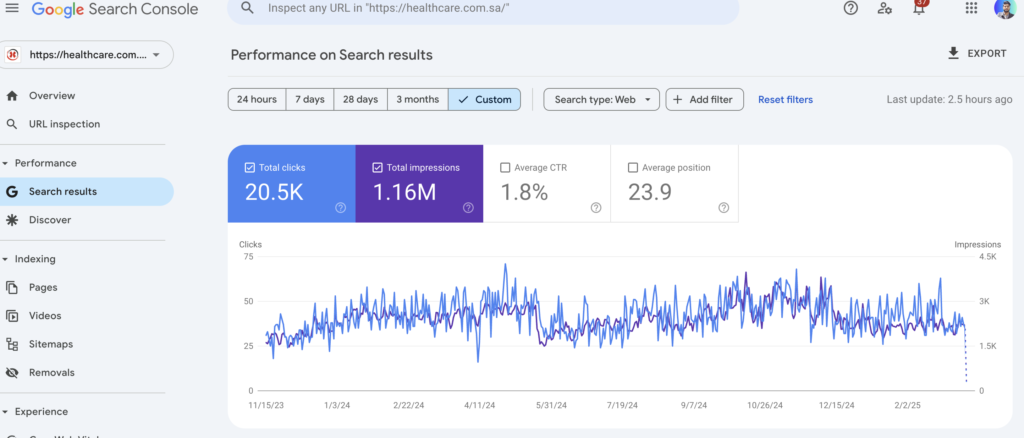Uncheck the Total impressions checkbox
The height and width of the screenshot is (438, 1024).
coord(377,168)
